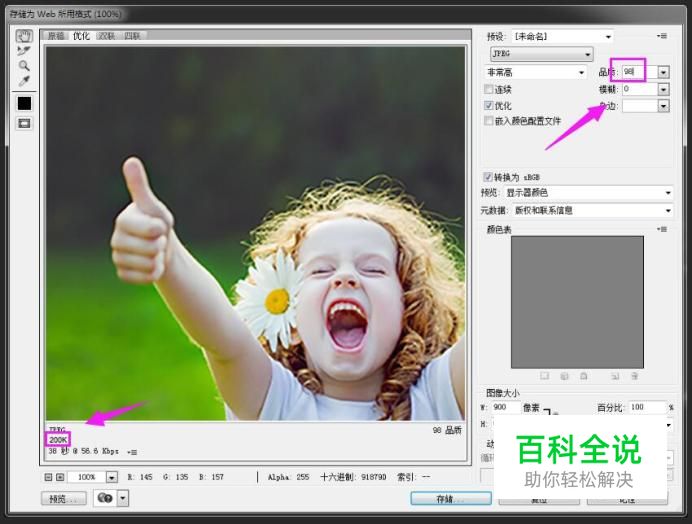The image size is (692, 524).
Task: Switch to the 四联 tab
Action: point(132,36)
